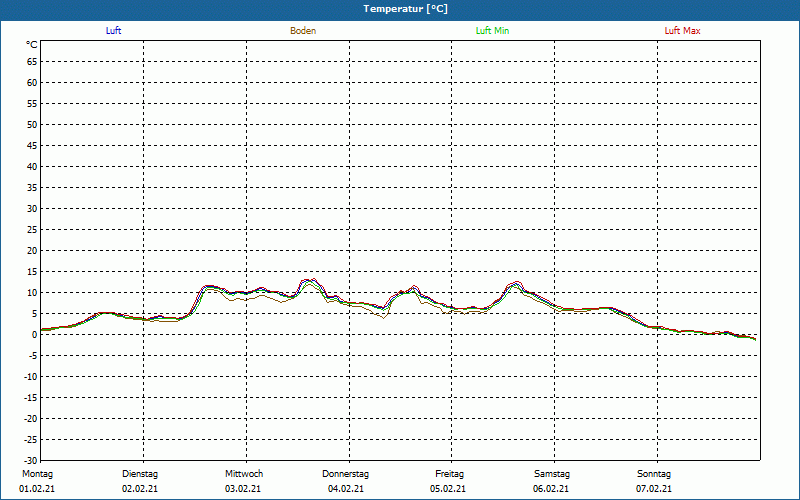Click the date 05.02.21
This screenshot has height=500, width=800.
[448, 489]
